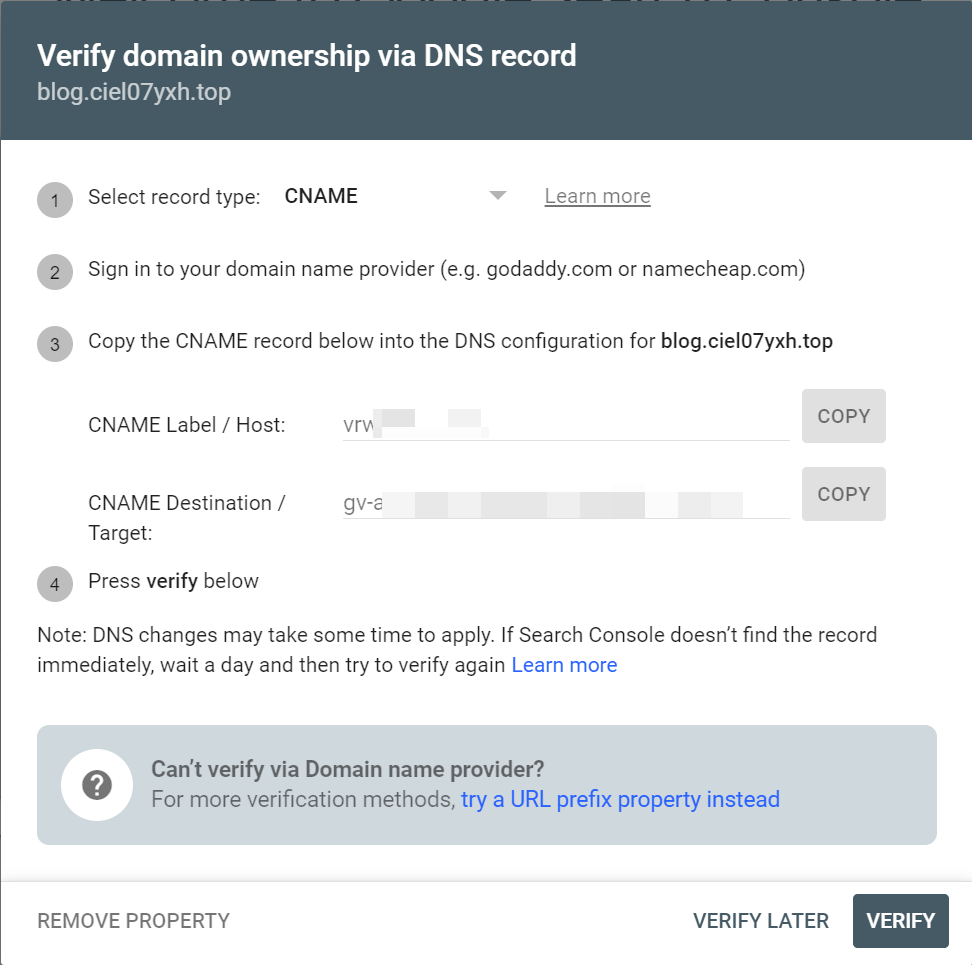Click the dialog title 'Verify domain ownership via DNS record'
This screenshot has width=972, height=965.
pos(306,55)
